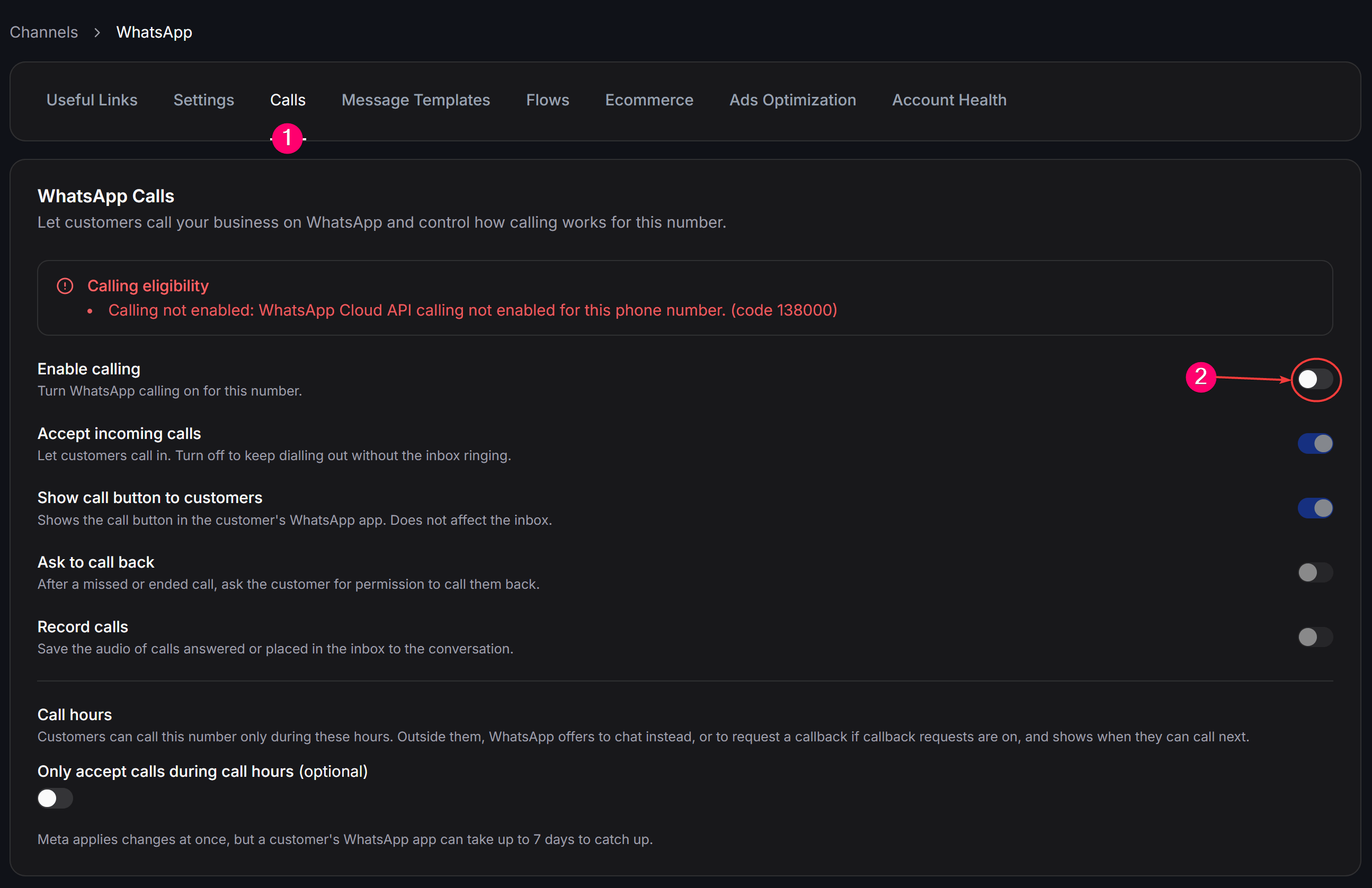Click 'Show call button to customers' label
This screenshot has width=1372, height=888.
[x=150, y=498]
